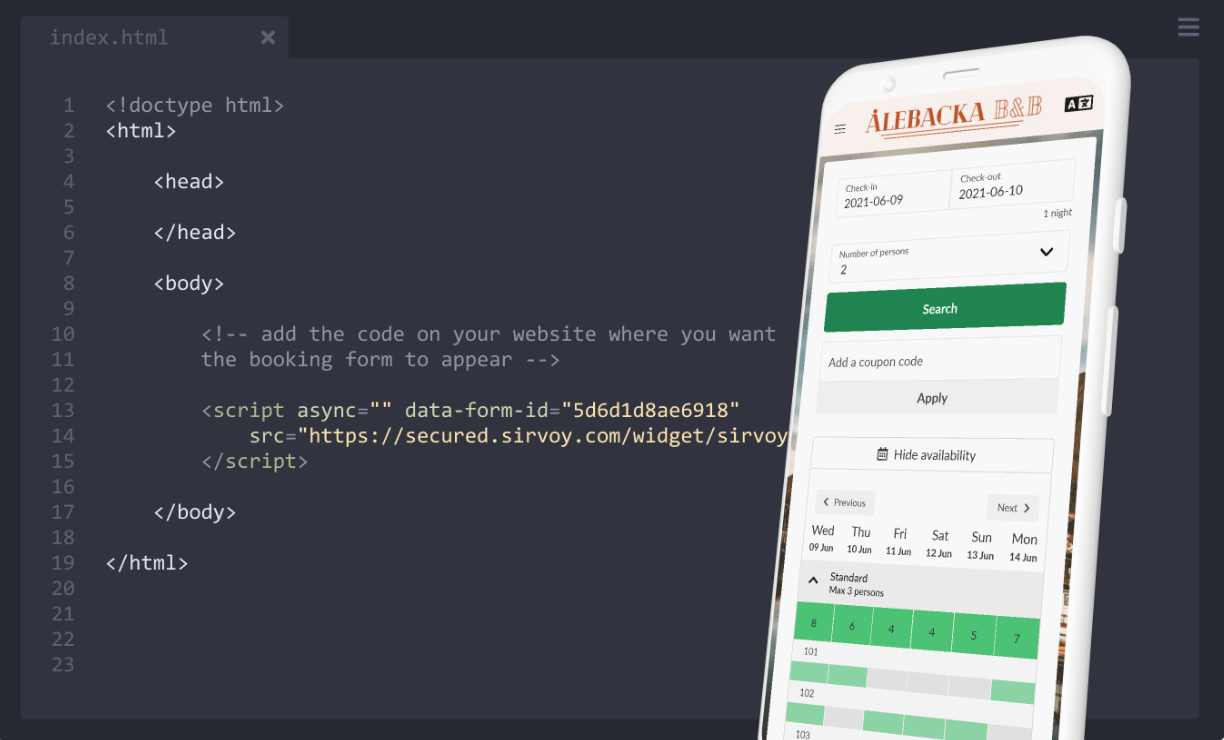Viewport: 1224px width, 740px height.
Task: Close the index.html tab
Action: (268, 37)
